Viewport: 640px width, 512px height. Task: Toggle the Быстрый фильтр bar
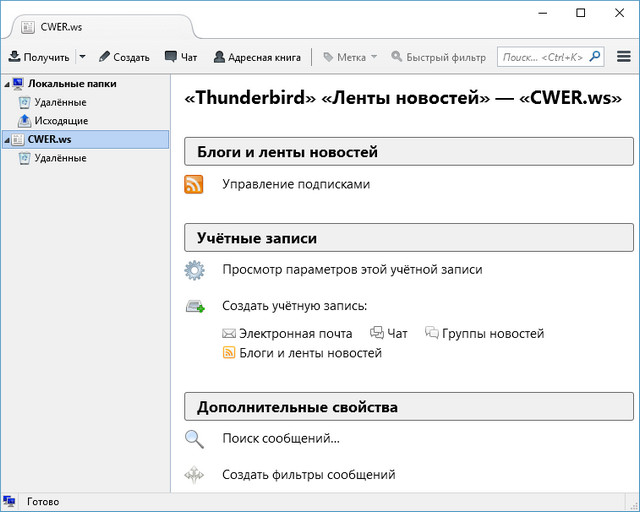pyautogui.click(x=438, y=57)
